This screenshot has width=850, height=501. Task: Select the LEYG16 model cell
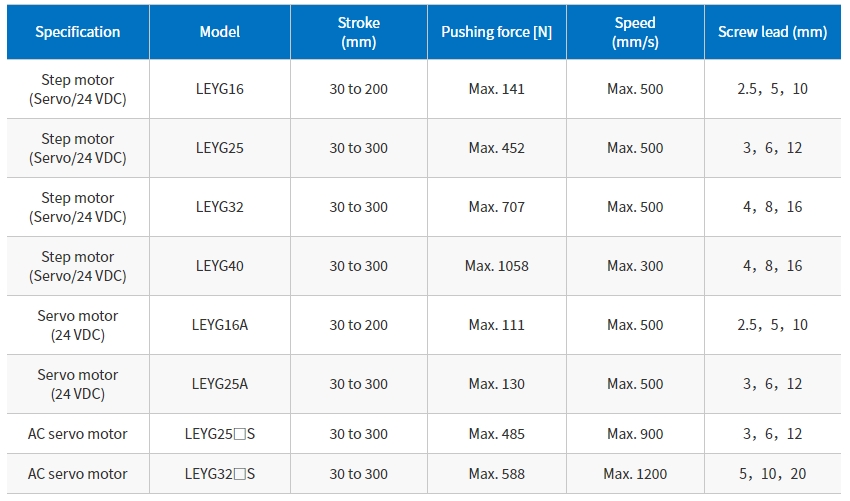(220, 89)
